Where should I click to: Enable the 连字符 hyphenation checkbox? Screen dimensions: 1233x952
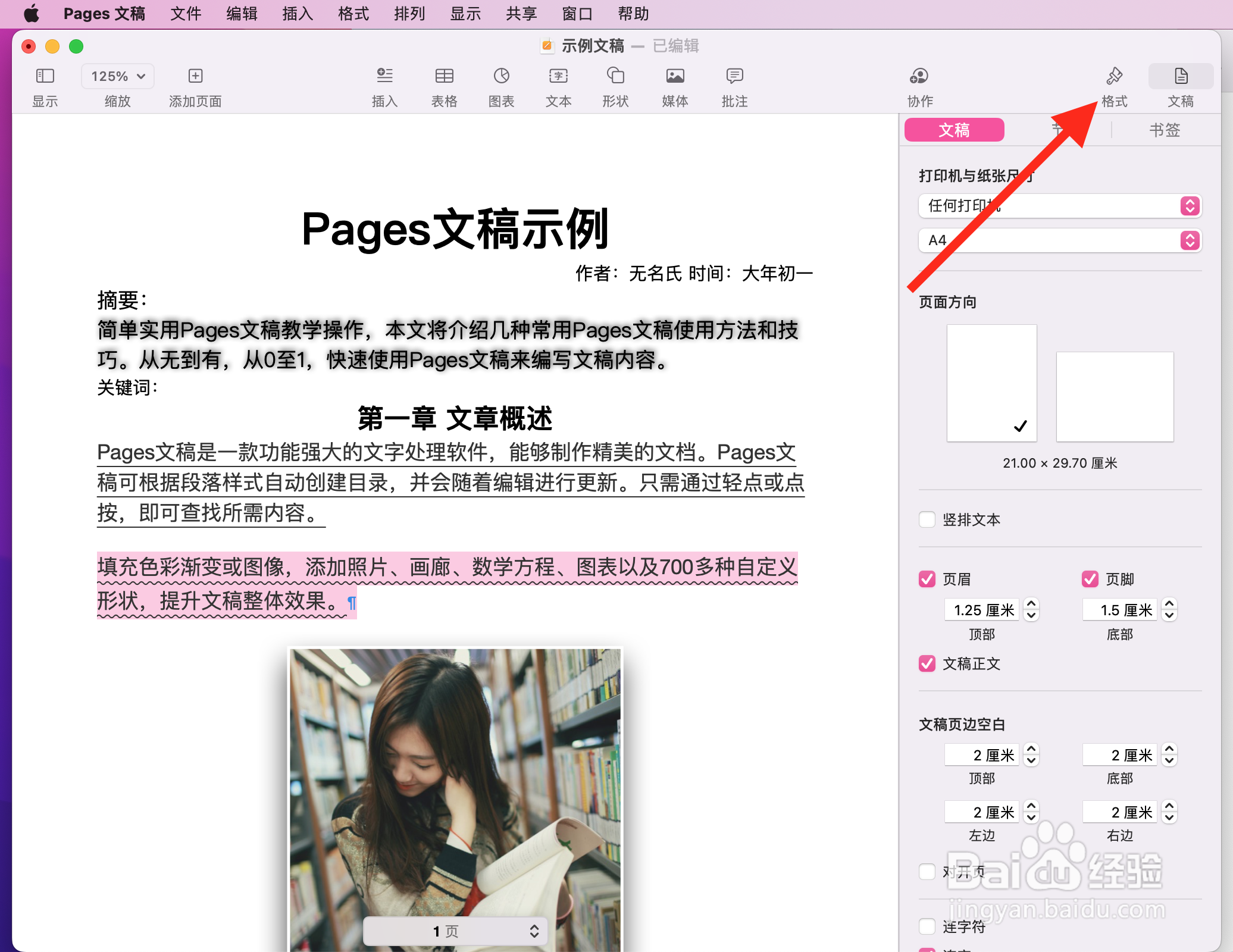927,926
